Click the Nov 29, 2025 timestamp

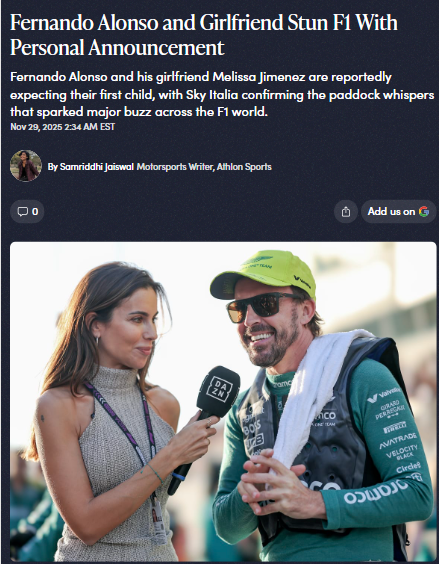pos(63,127)
